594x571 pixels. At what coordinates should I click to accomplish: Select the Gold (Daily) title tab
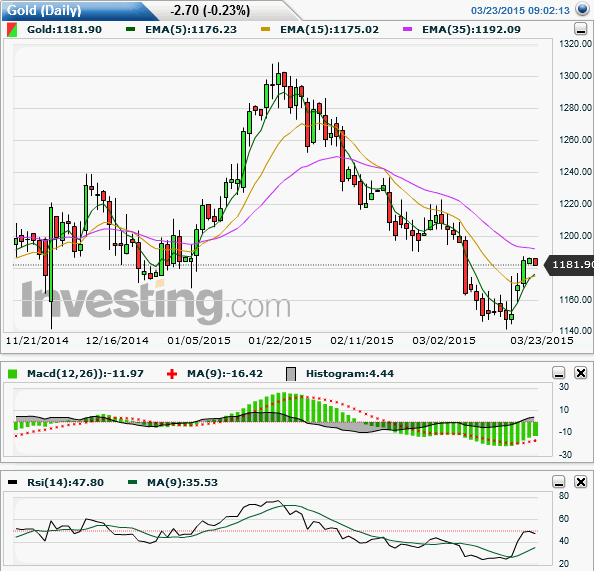pyautogui.click(x=44, y=11)
